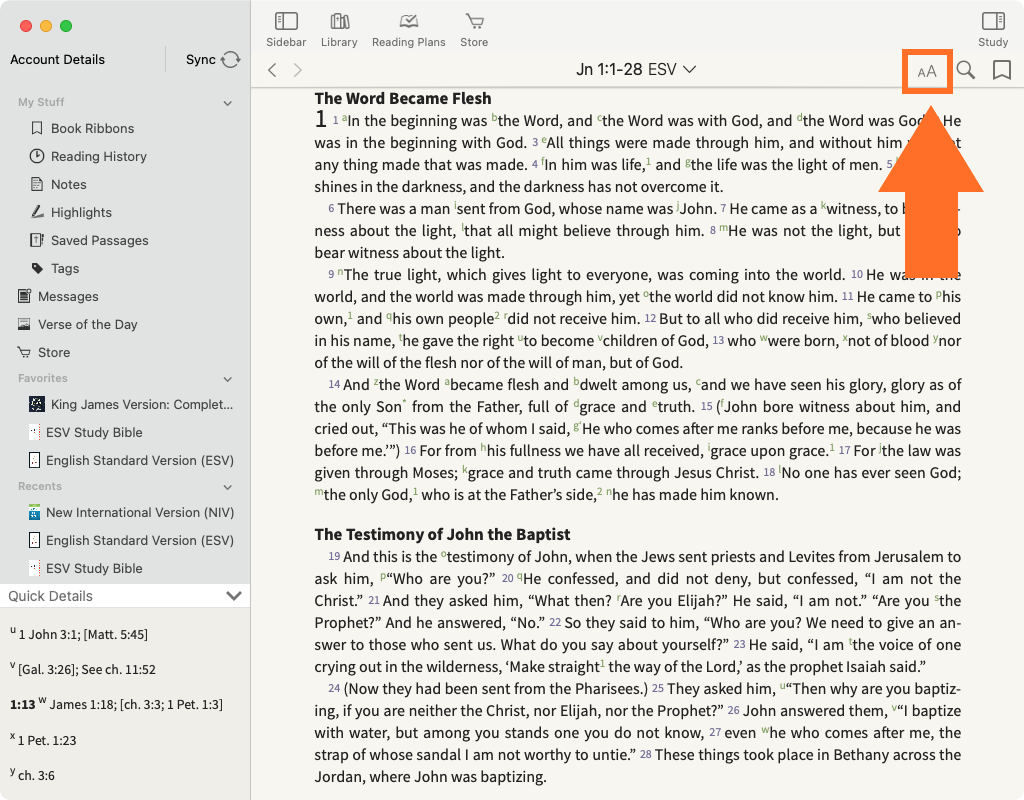Go forward using the right arrow
Screen dimensions: 1024x800
(x=297, y=70)
